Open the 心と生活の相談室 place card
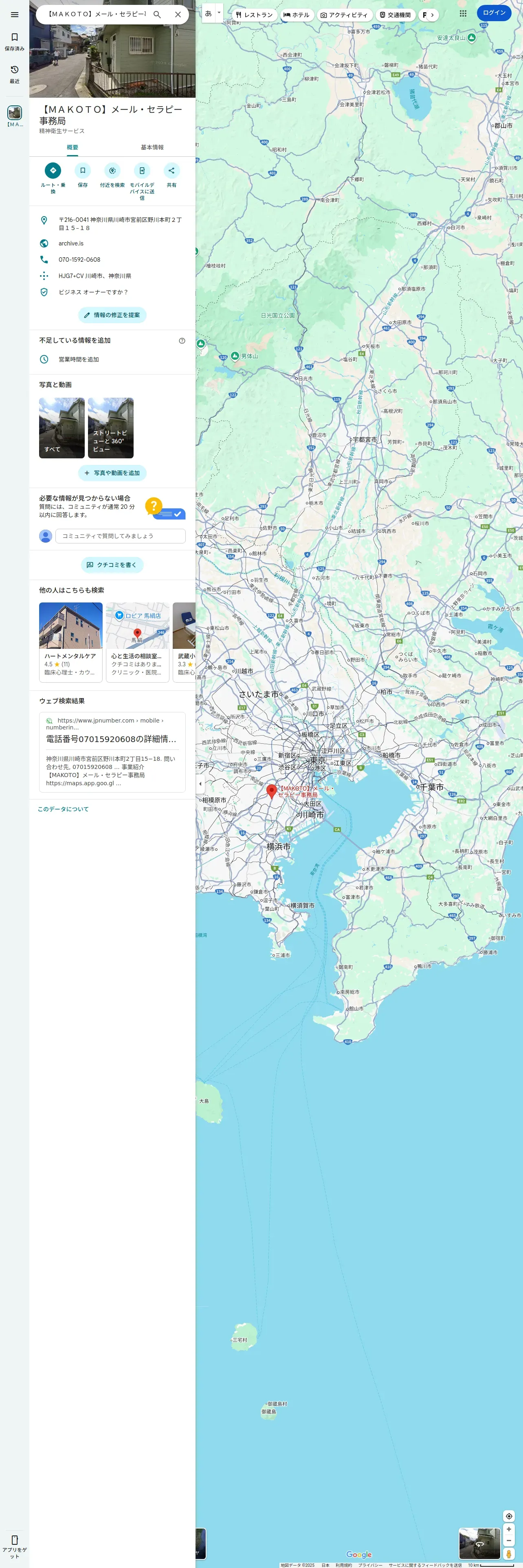Viewport: 523px width, 1568px height. click(x=138, y=642)
